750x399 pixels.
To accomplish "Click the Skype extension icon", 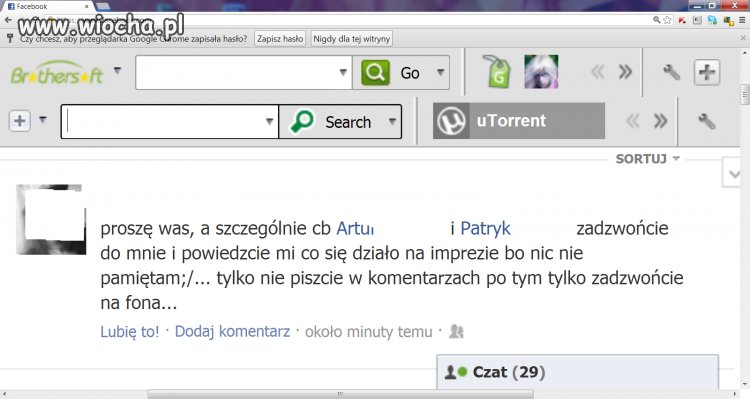I will pos(713,20).
